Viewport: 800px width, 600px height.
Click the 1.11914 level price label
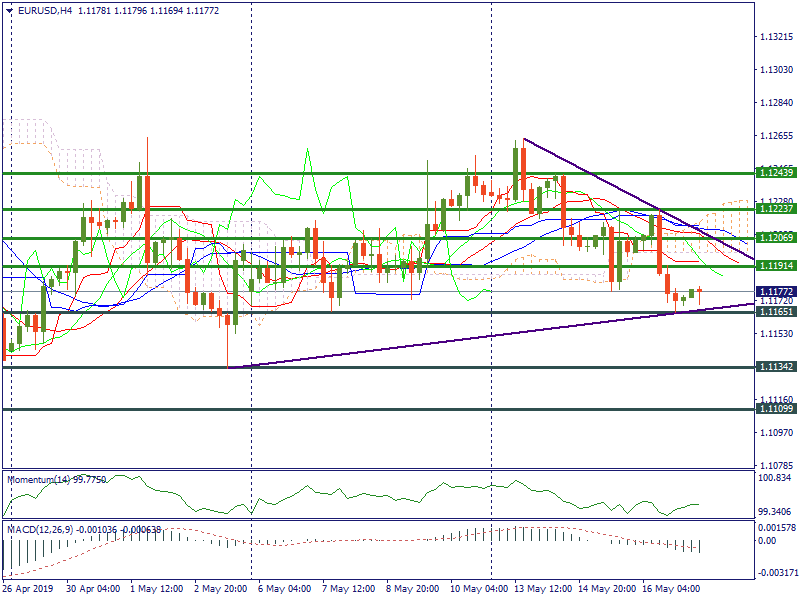[776, 266]
